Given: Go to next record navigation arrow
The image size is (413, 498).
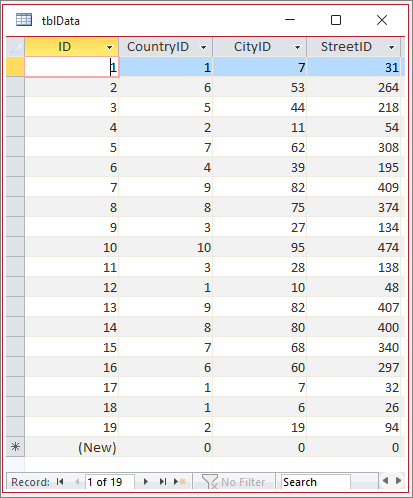Looking at the screenshot, I should (x=146, y=482).
